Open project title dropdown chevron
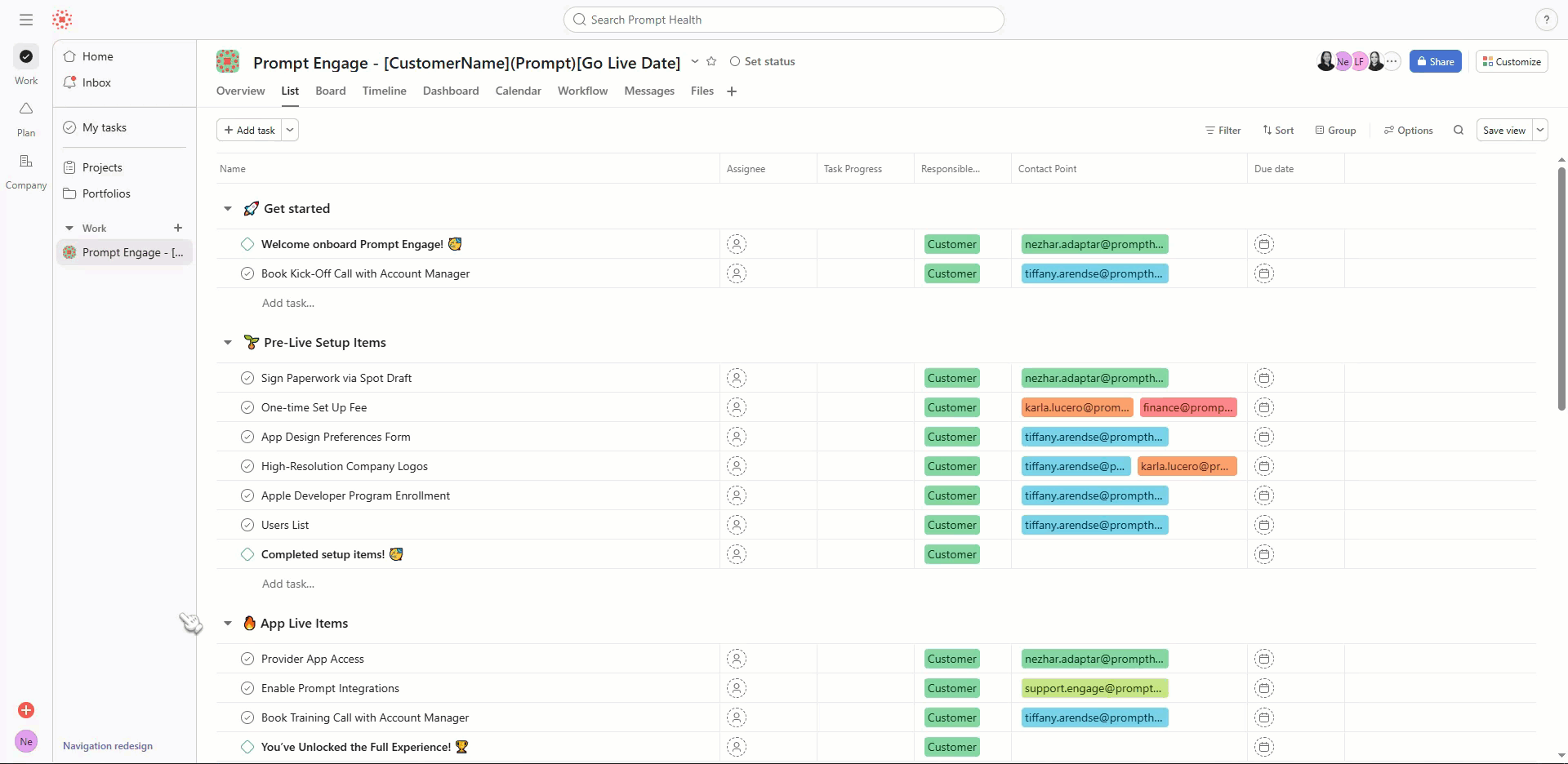Viewport: 1568px width, 764px height. [x=694, y=61]
